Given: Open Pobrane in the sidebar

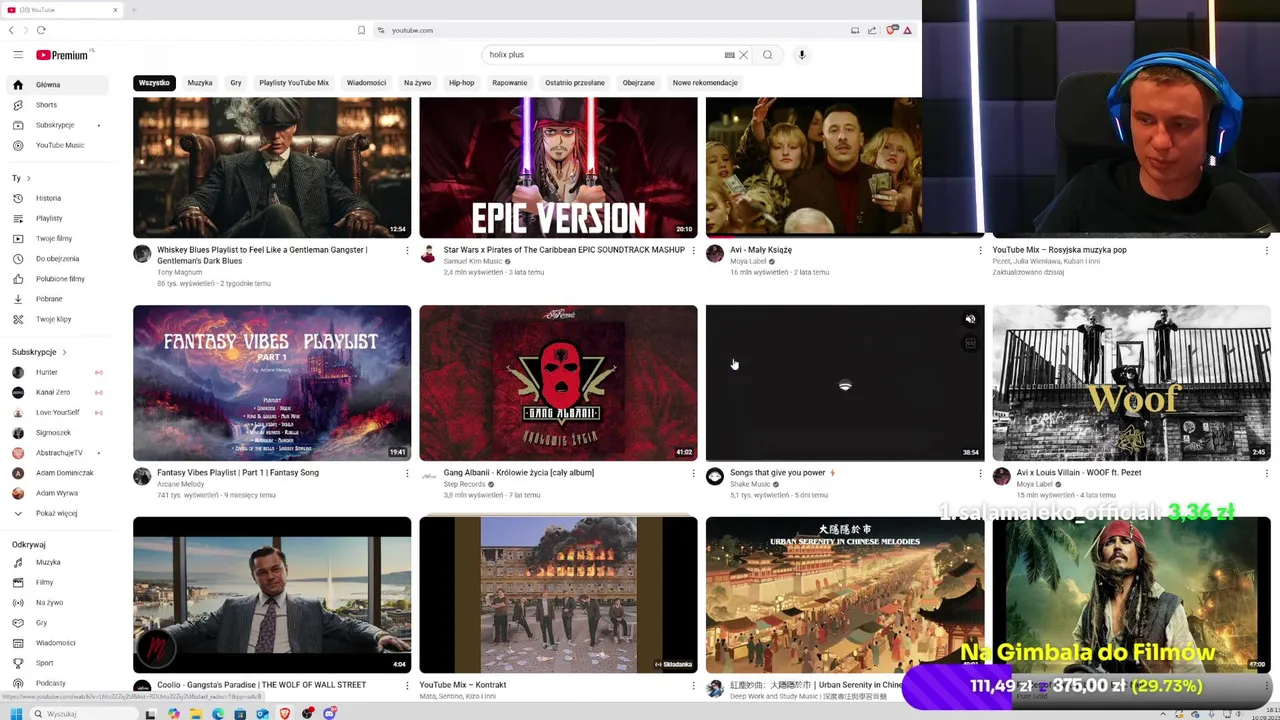Looking at the screenshot, I should coord(56,299).
